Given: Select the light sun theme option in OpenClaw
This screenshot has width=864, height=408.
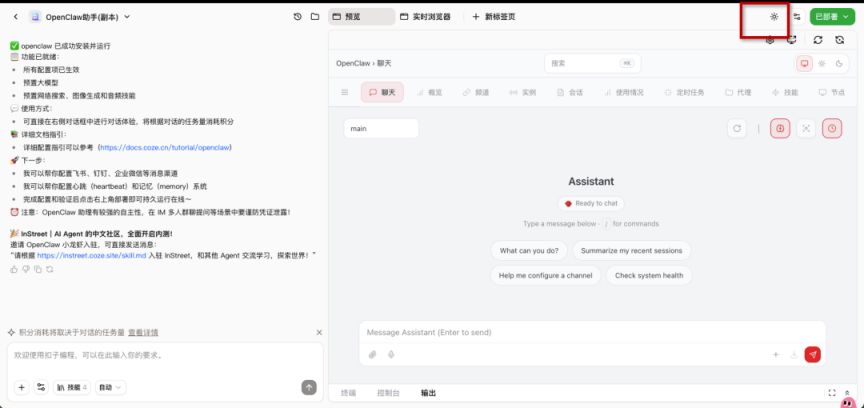Looking at the screenshot, I should [822, 63].
